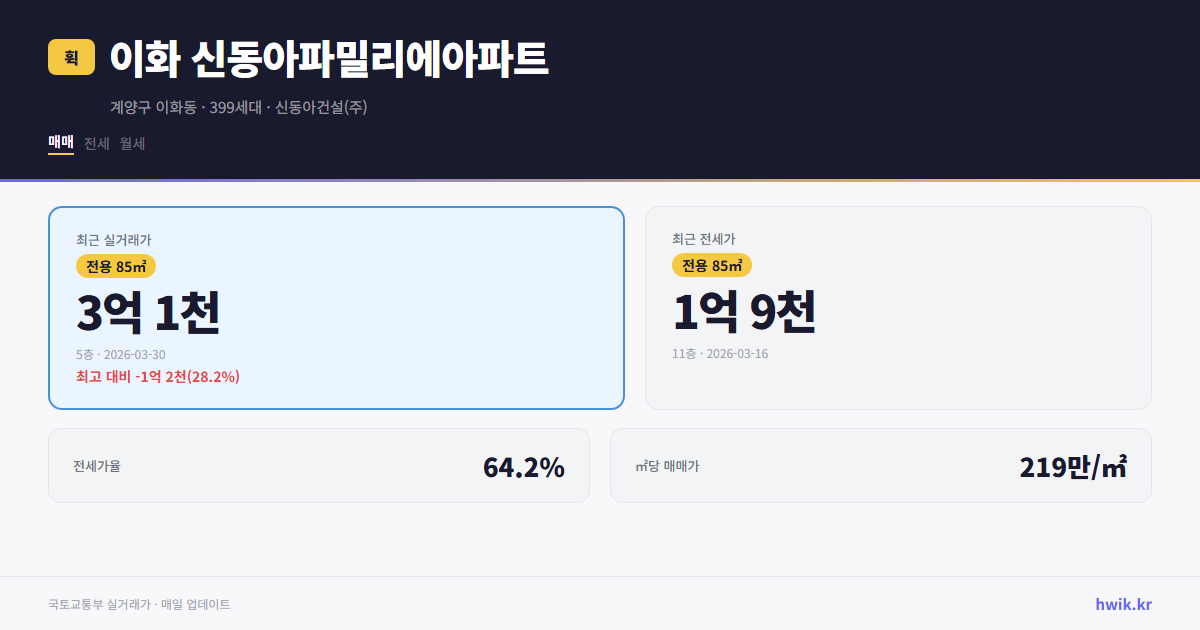Click the 1억 9천 jeonse price
Screen dimensions: 1200x630
[x=744, y=312]
